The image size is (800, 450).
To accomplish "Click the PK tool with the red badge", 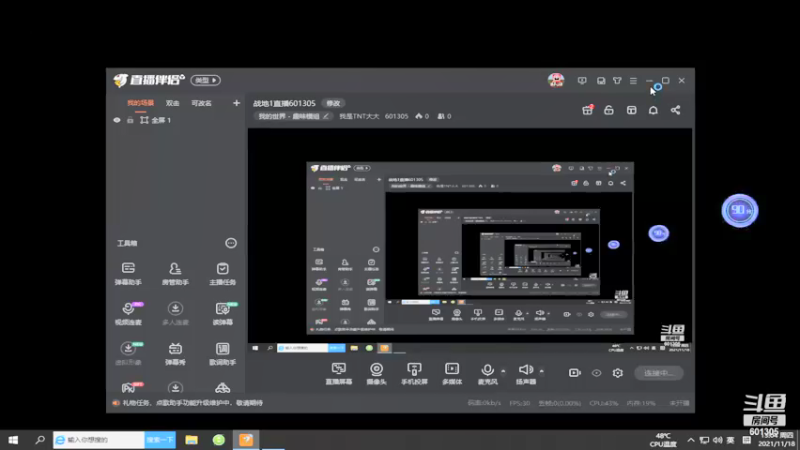I will (131, 387).
